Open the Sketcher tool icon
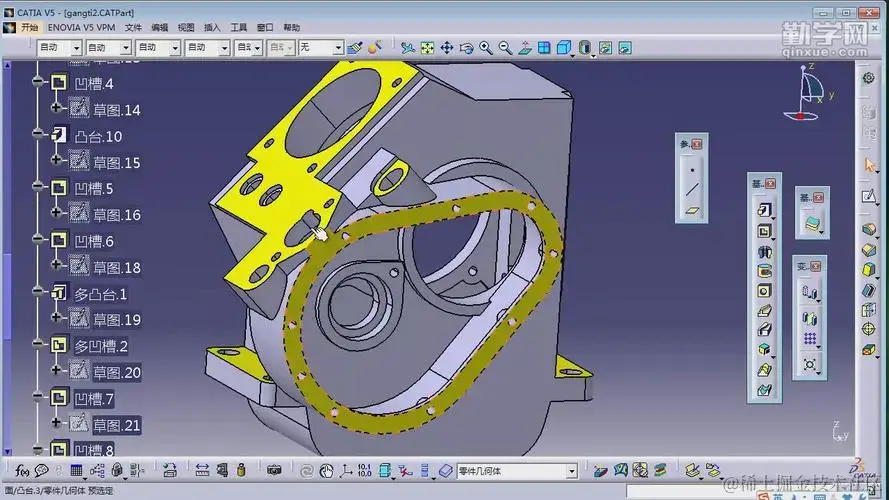The width and height of the screenshot is (889, 500). point(869,196)
